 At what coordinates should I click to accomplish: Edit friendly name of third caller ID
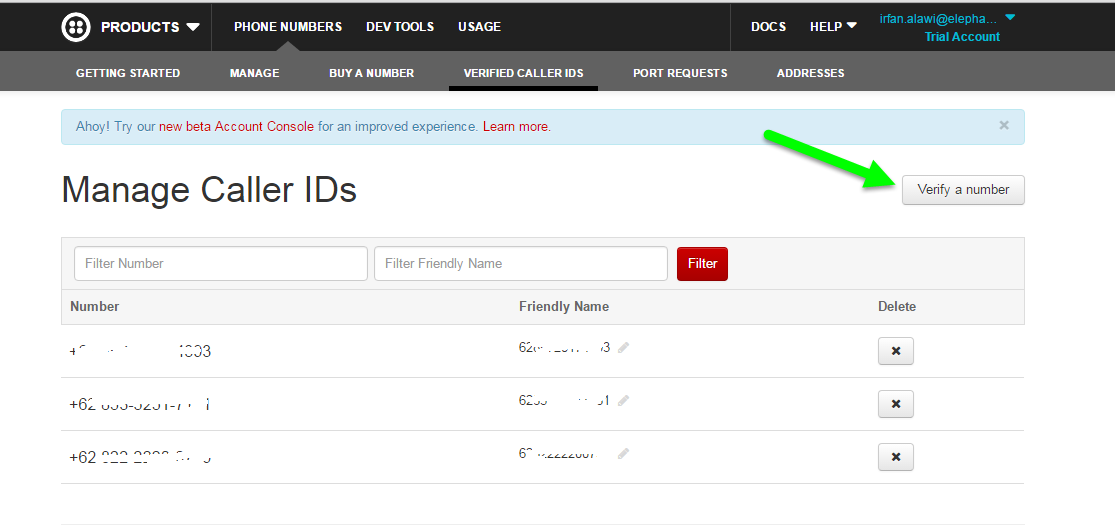624,454
